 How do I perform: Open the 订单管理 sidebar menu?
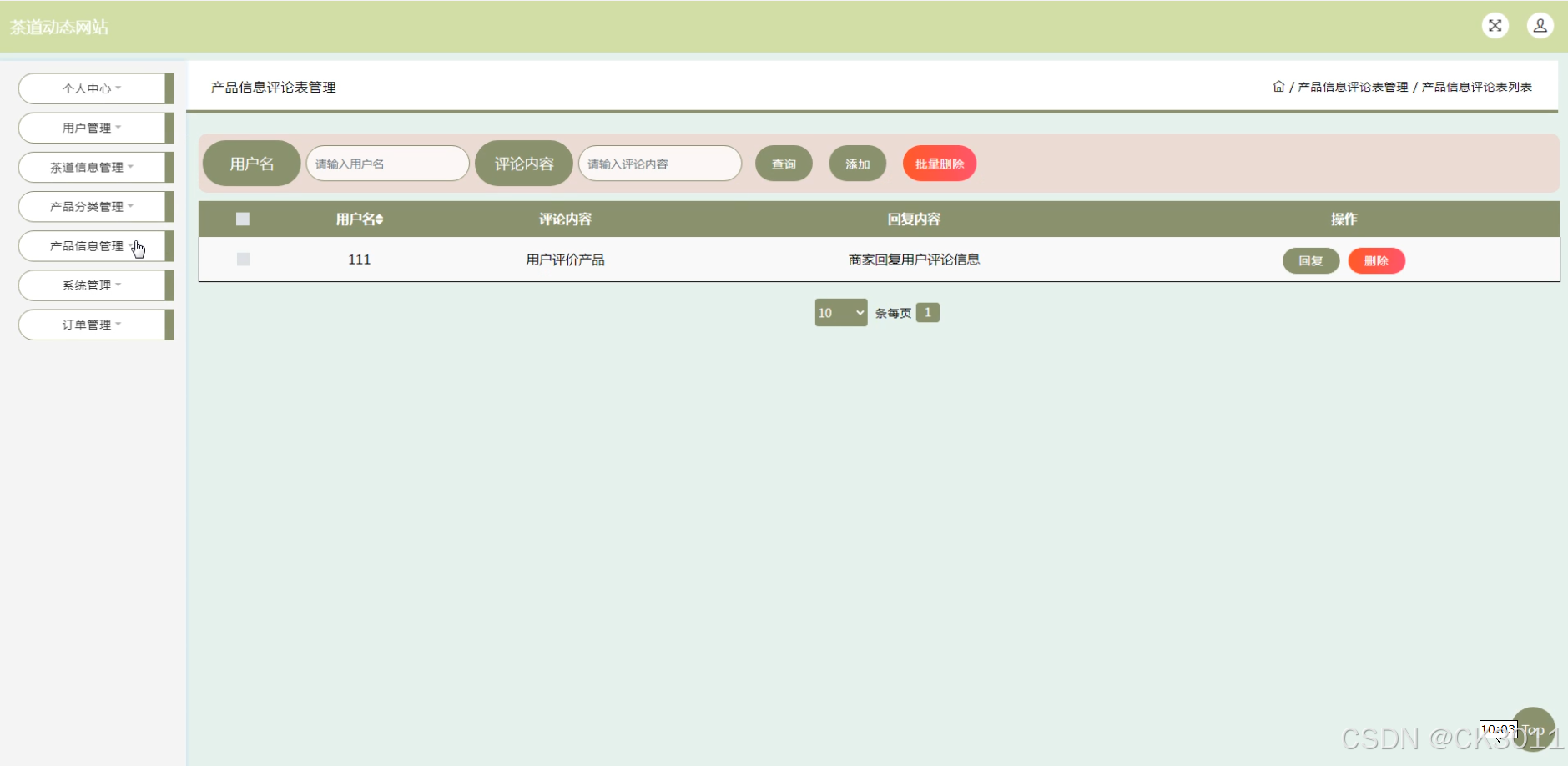click(92, 325)
